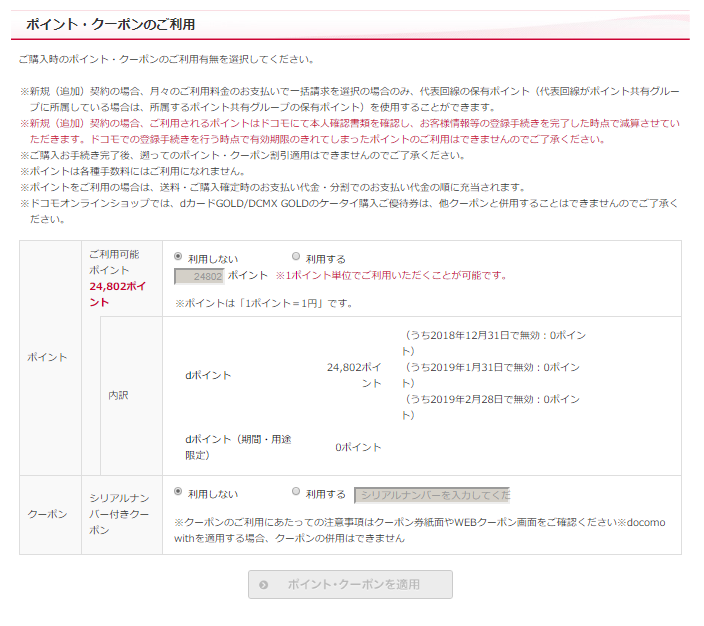Screen dimensions: 704x626
Task: Click the 'クーポン' row header cell
Action: coord(49,514)
